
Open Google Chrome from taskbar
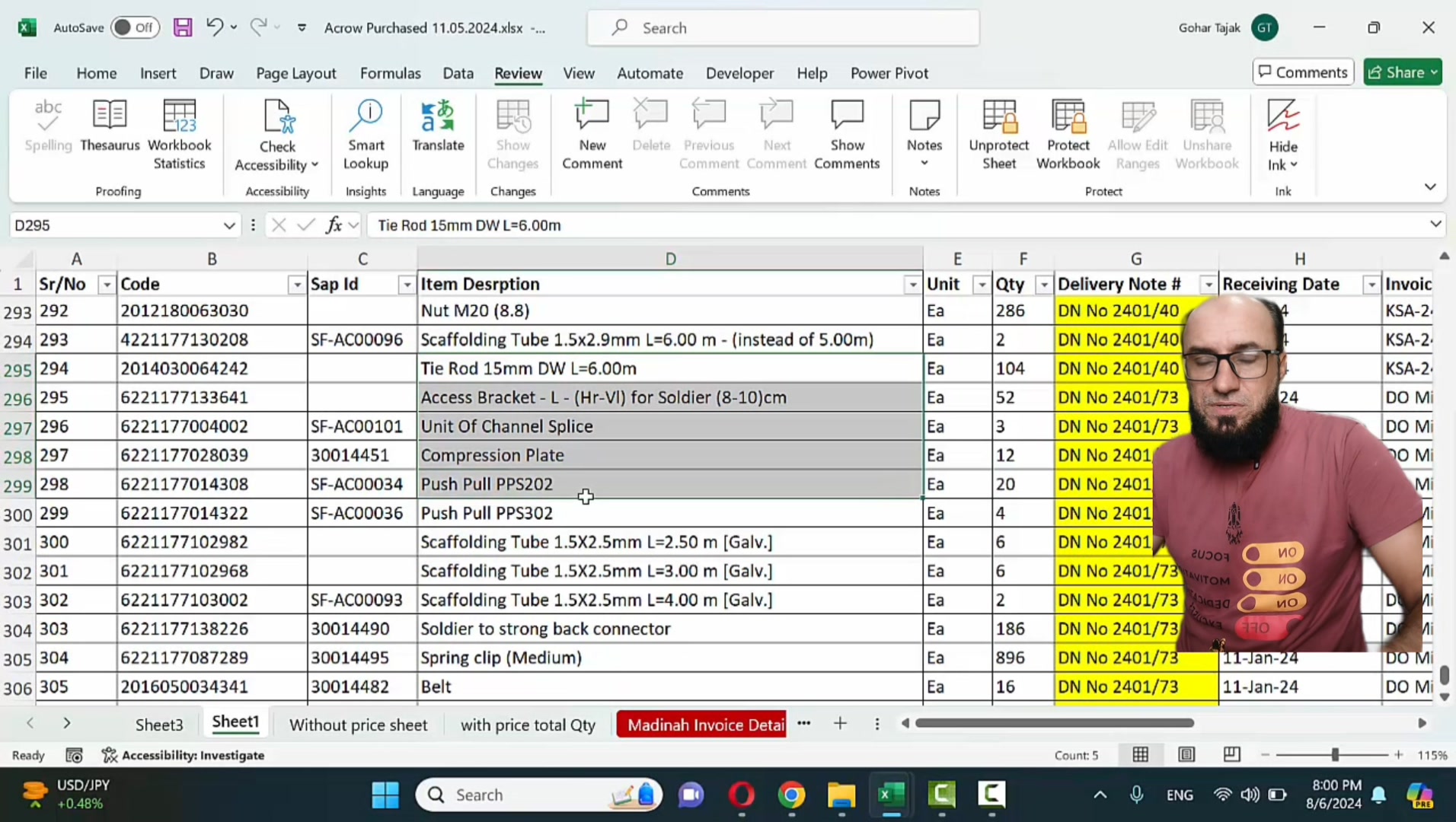pyautogui.click(x=792, y=795)
